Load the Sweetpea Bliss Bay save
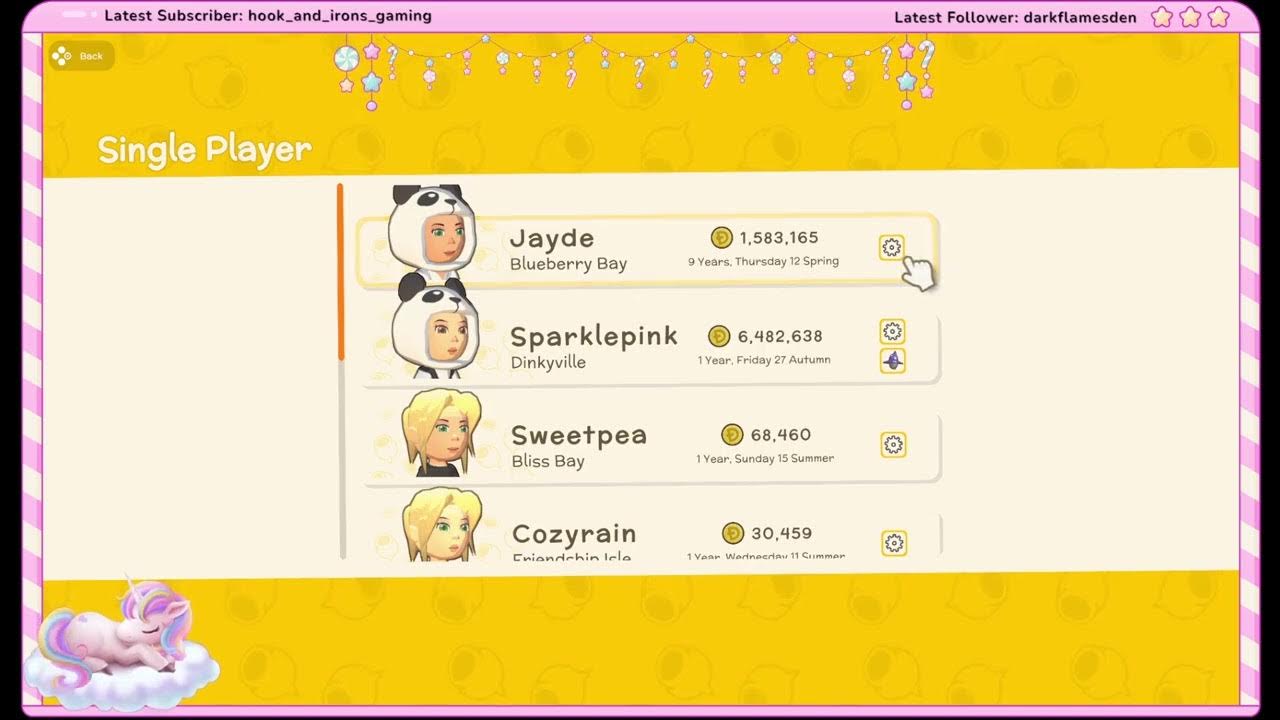1280x720 pixels. [x=652, y=447]
